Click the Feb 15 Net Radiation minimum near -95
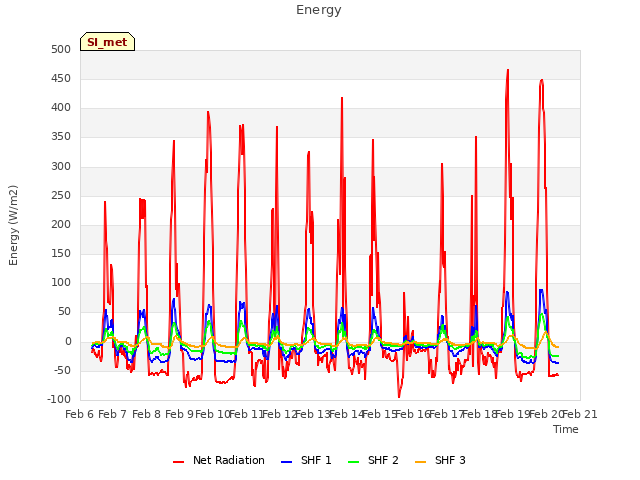Screen dimensions: 640x480 (x=399, y=397)
